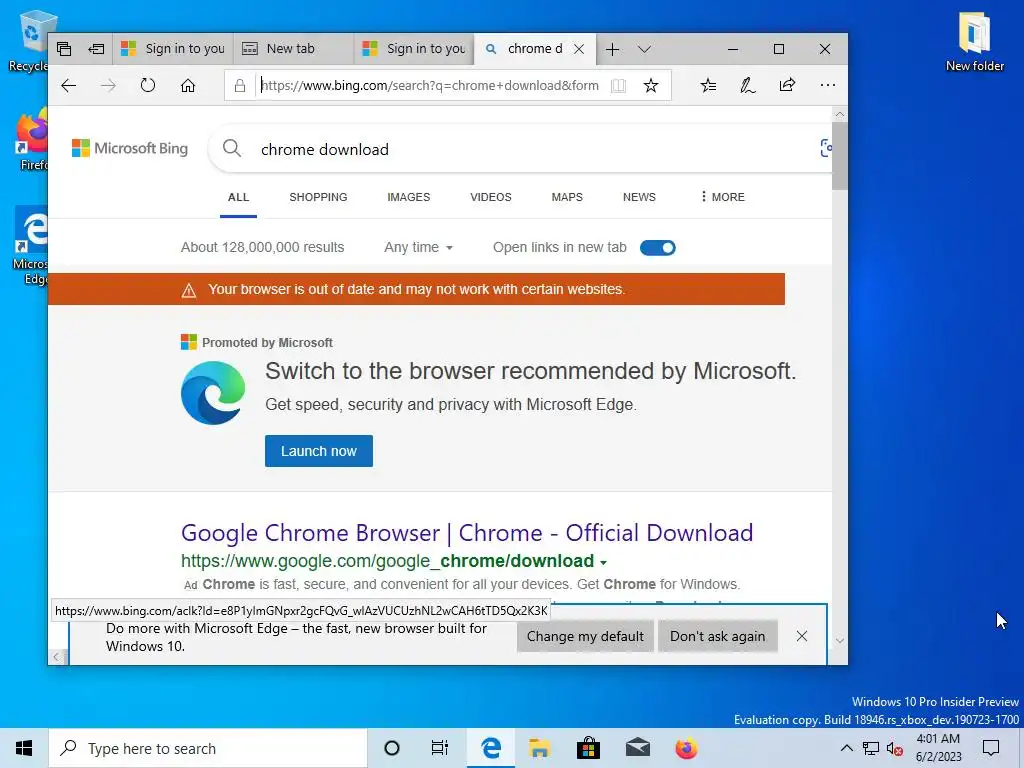Screen dimensions: 1024x768
Task: Click the scroll down arrow
Action: (840, 641)
